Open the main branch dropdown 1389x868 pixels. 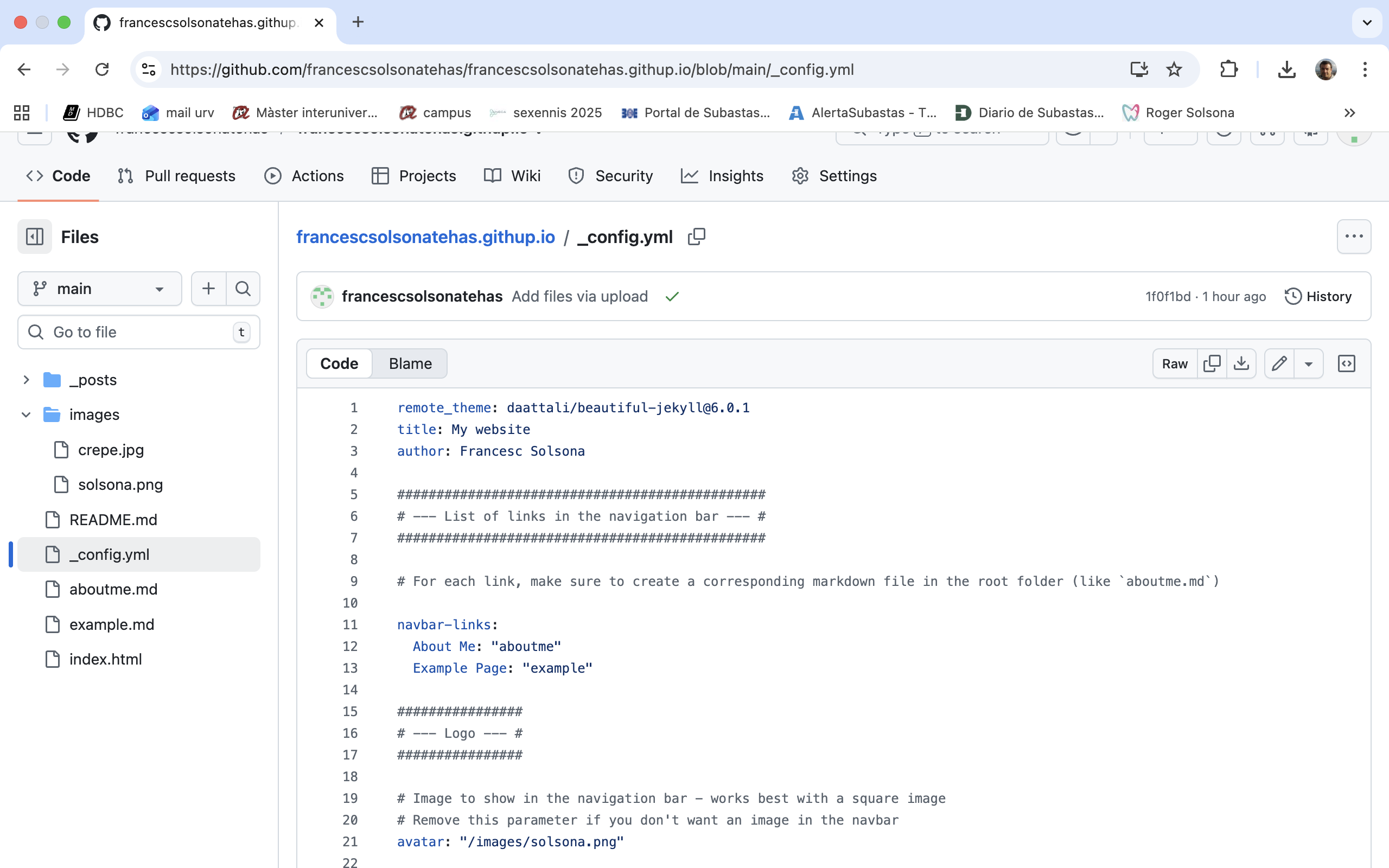click(99, 288)
